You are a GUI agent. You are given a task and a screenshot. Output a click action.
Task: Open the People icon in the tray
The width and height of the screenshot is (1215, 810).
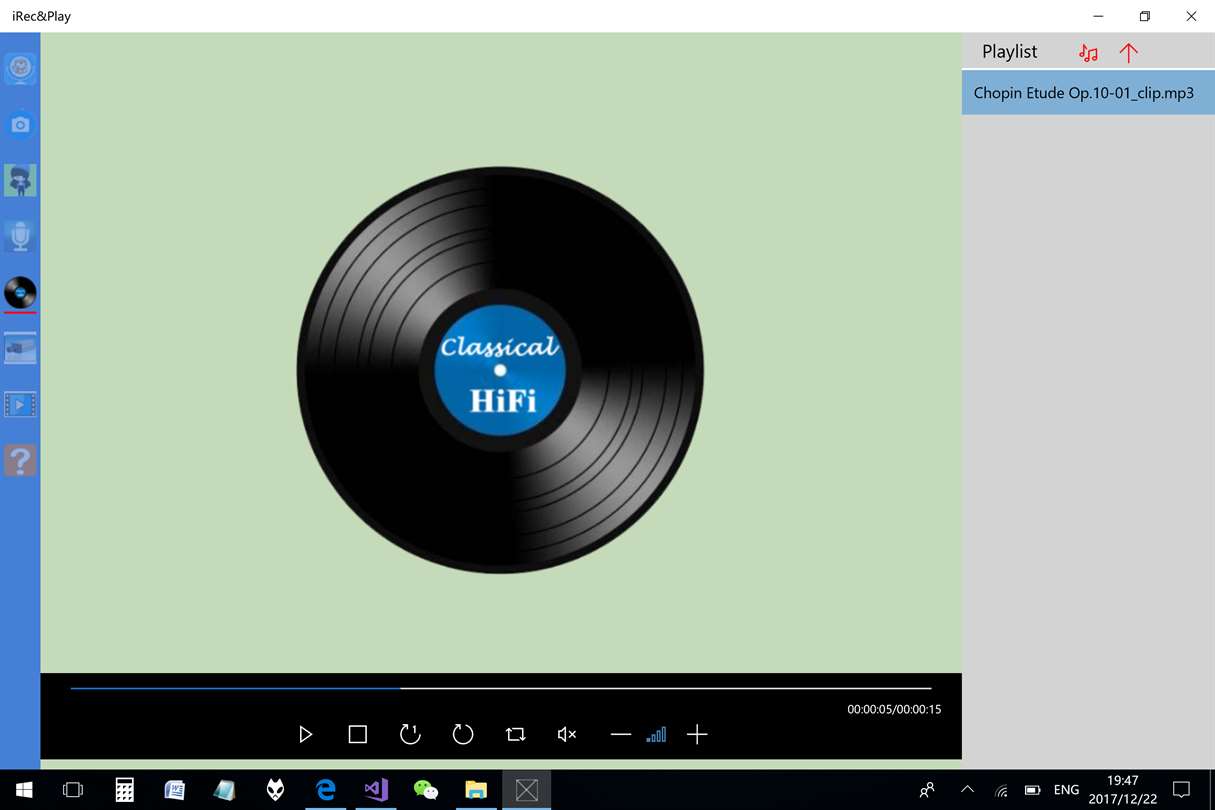click(x=927, y=790)
